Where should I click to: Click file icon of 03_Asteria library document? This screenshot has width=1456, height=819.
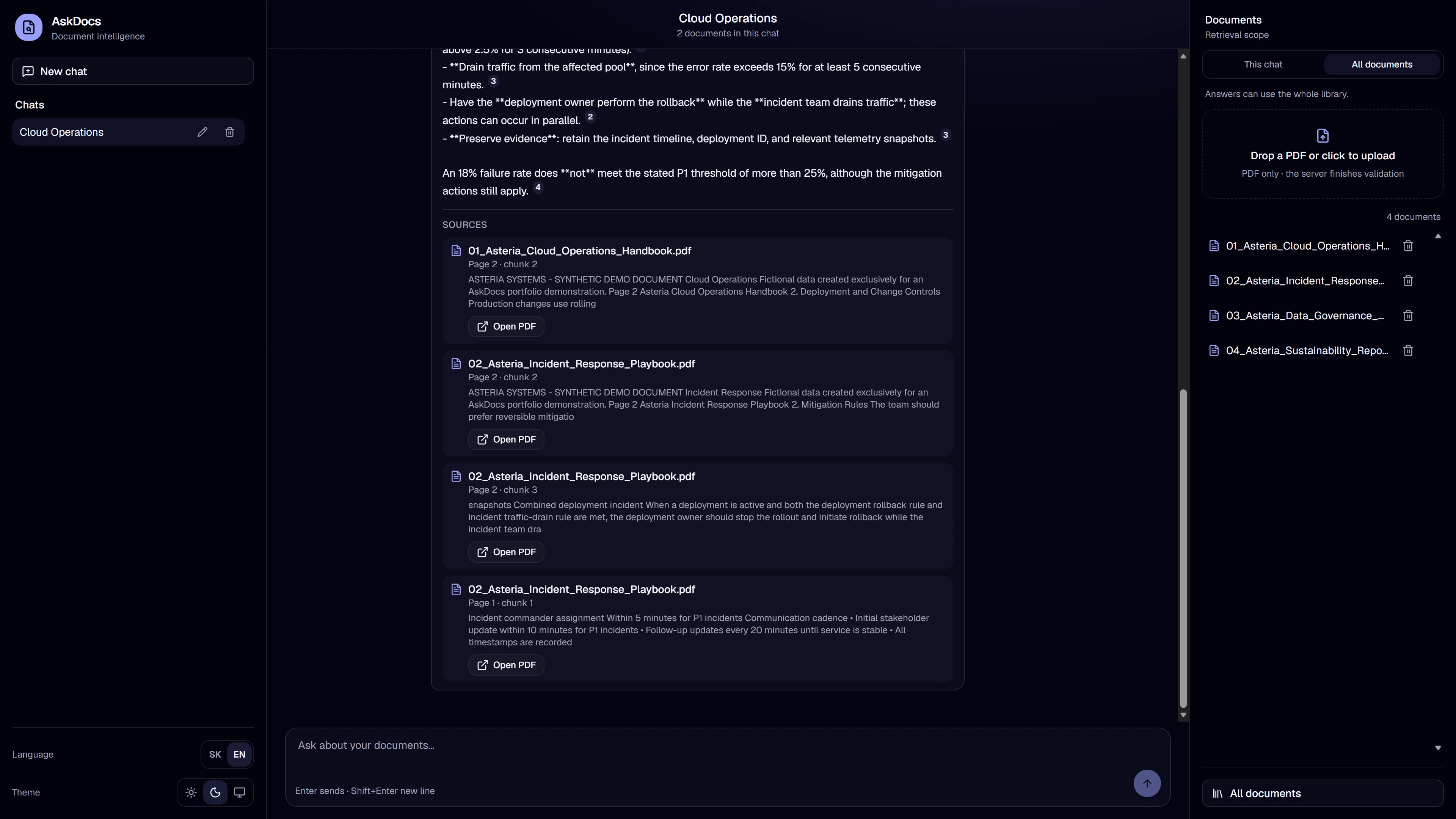pos(1213,316)
